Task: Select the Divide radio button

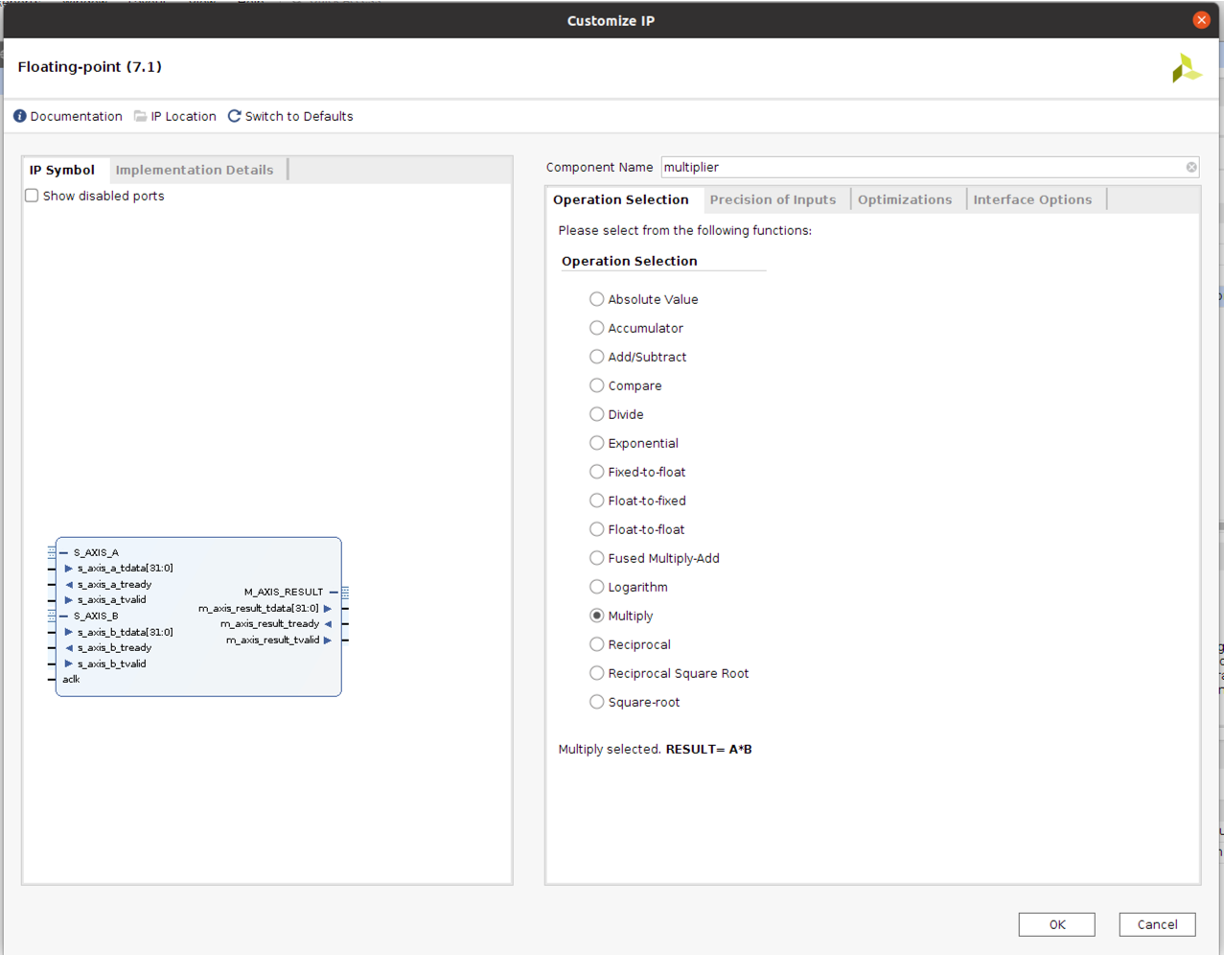Action: click(597, 414)
